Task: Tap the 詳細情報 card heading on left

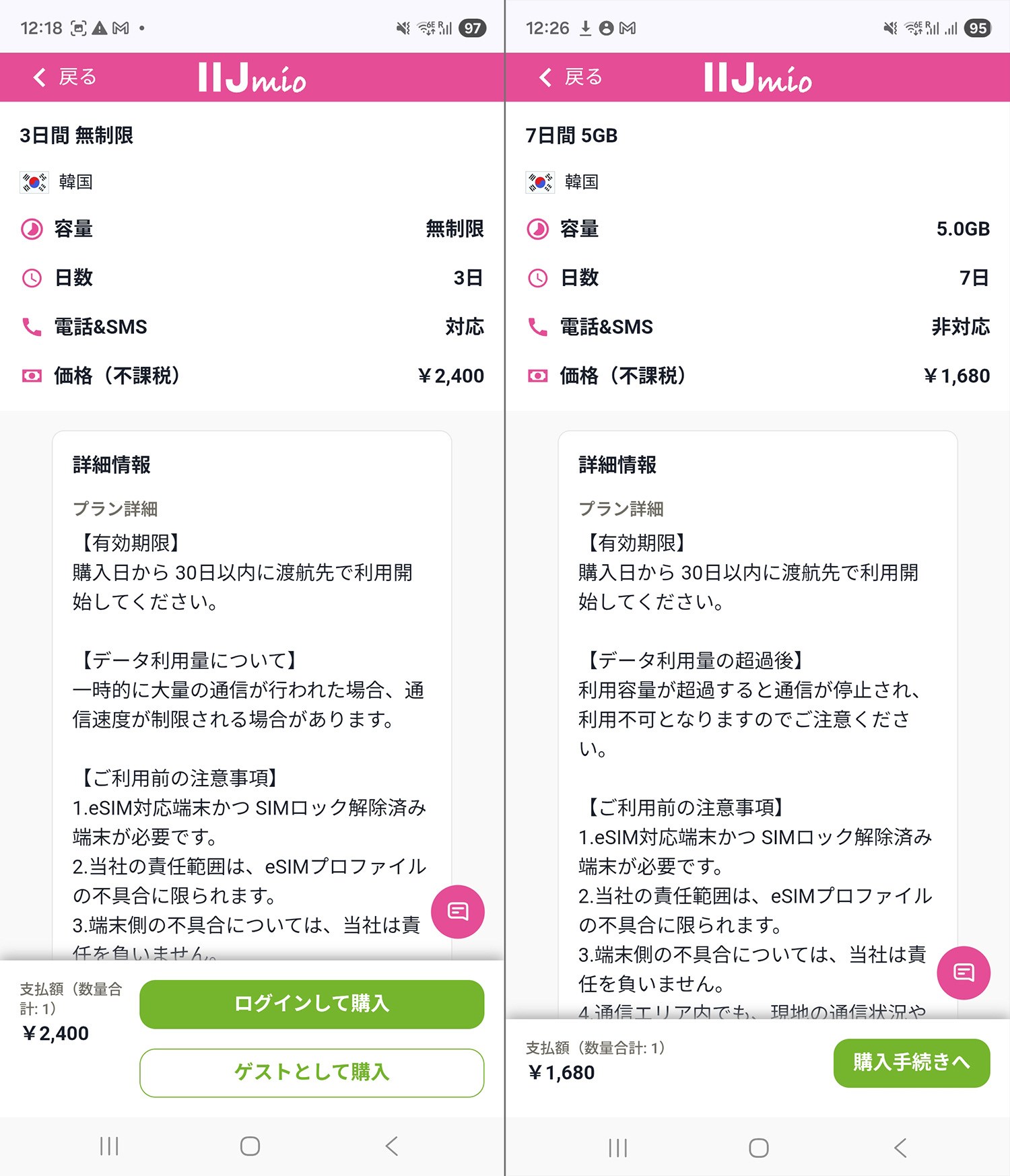Action: click(112, 464)
